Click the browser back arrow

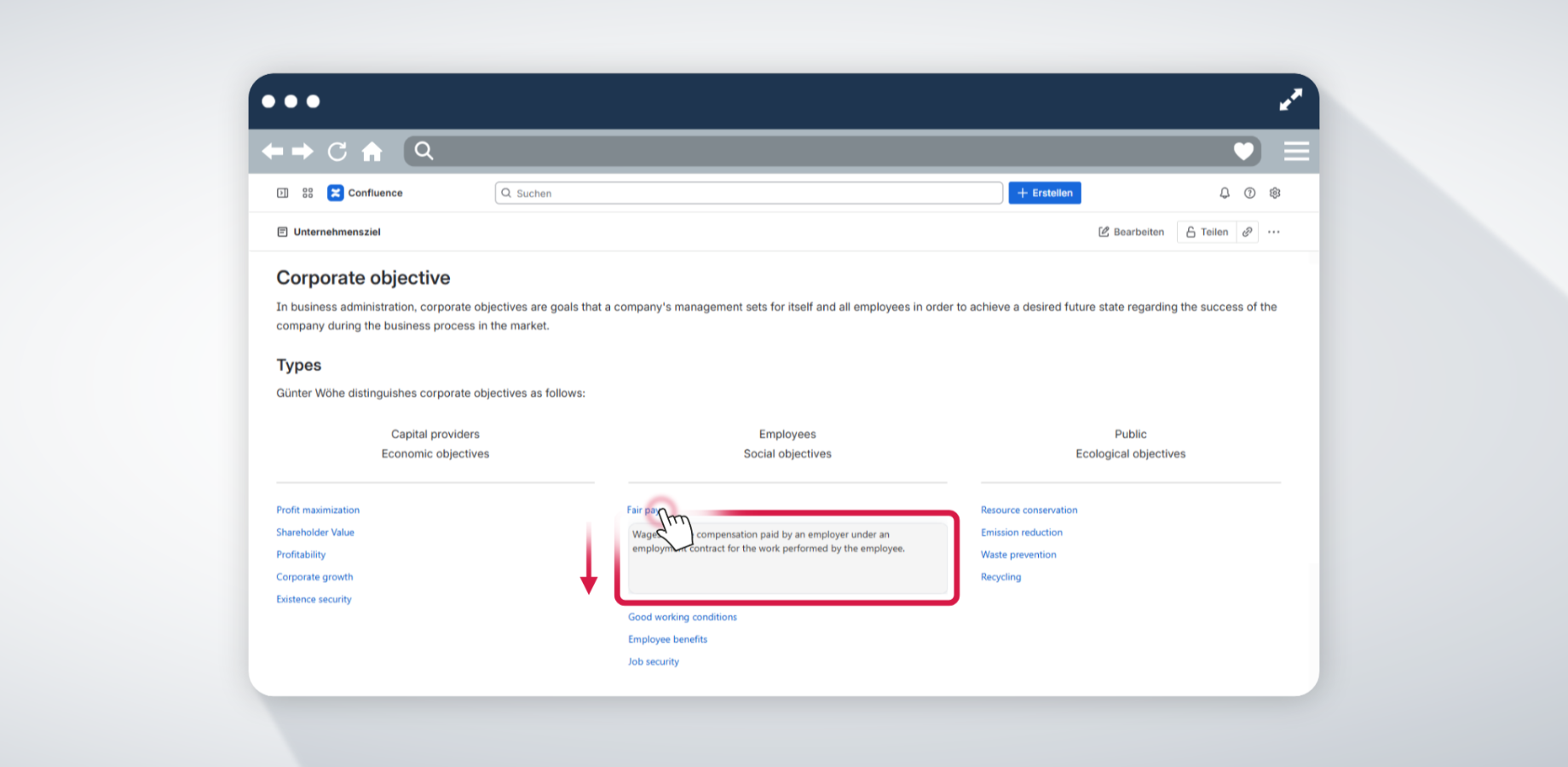point(273,152)
